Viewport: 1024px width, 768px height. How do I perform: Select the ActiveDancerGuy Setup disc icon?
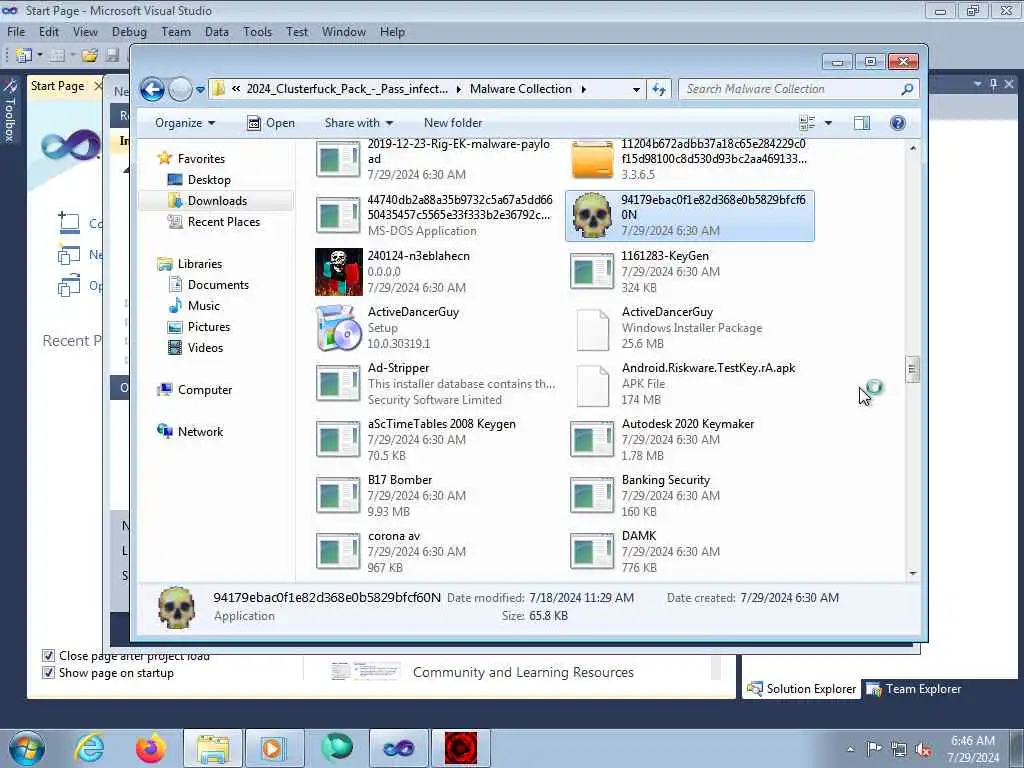338,328
